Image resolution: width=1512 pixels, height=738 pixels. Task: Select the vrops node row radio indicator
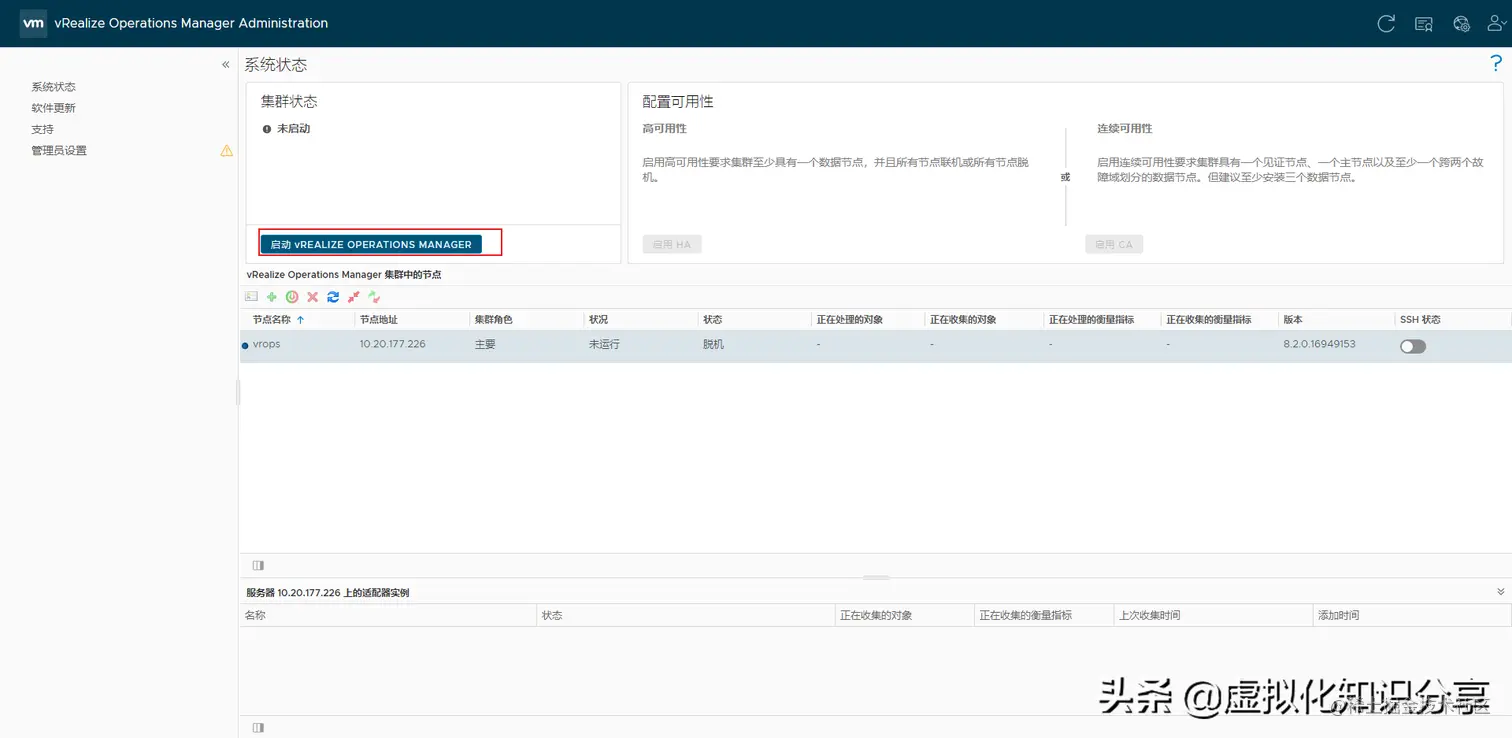click(x=245, y=343)
